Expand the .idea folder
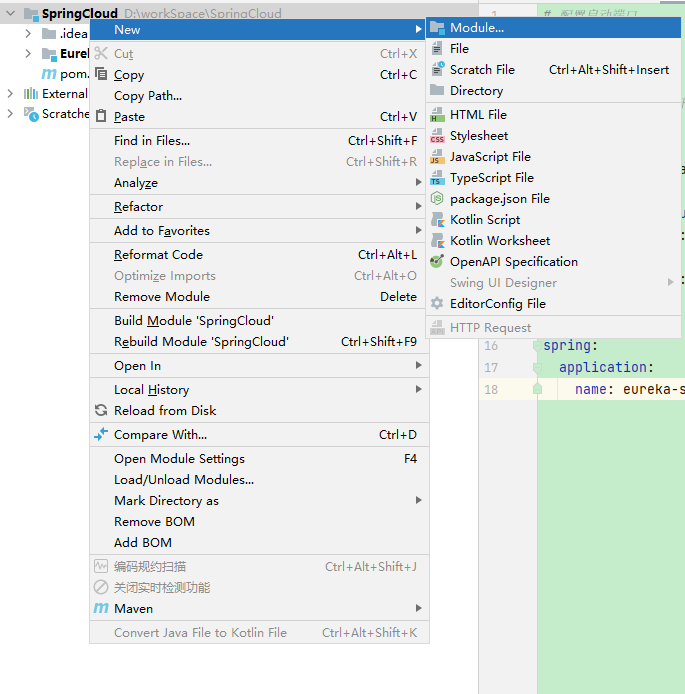This screenshot has width=685, height=694. pos(28,33)
